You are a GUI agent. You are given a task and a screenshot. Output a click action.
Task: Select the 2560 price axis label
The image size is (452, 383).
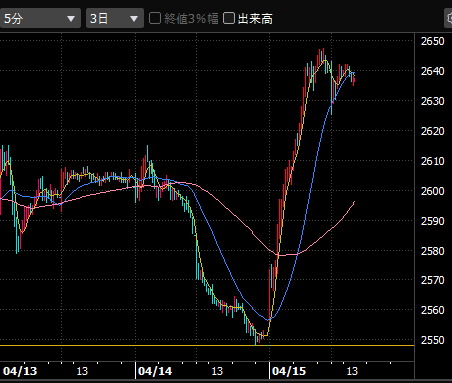click(433, 310)
